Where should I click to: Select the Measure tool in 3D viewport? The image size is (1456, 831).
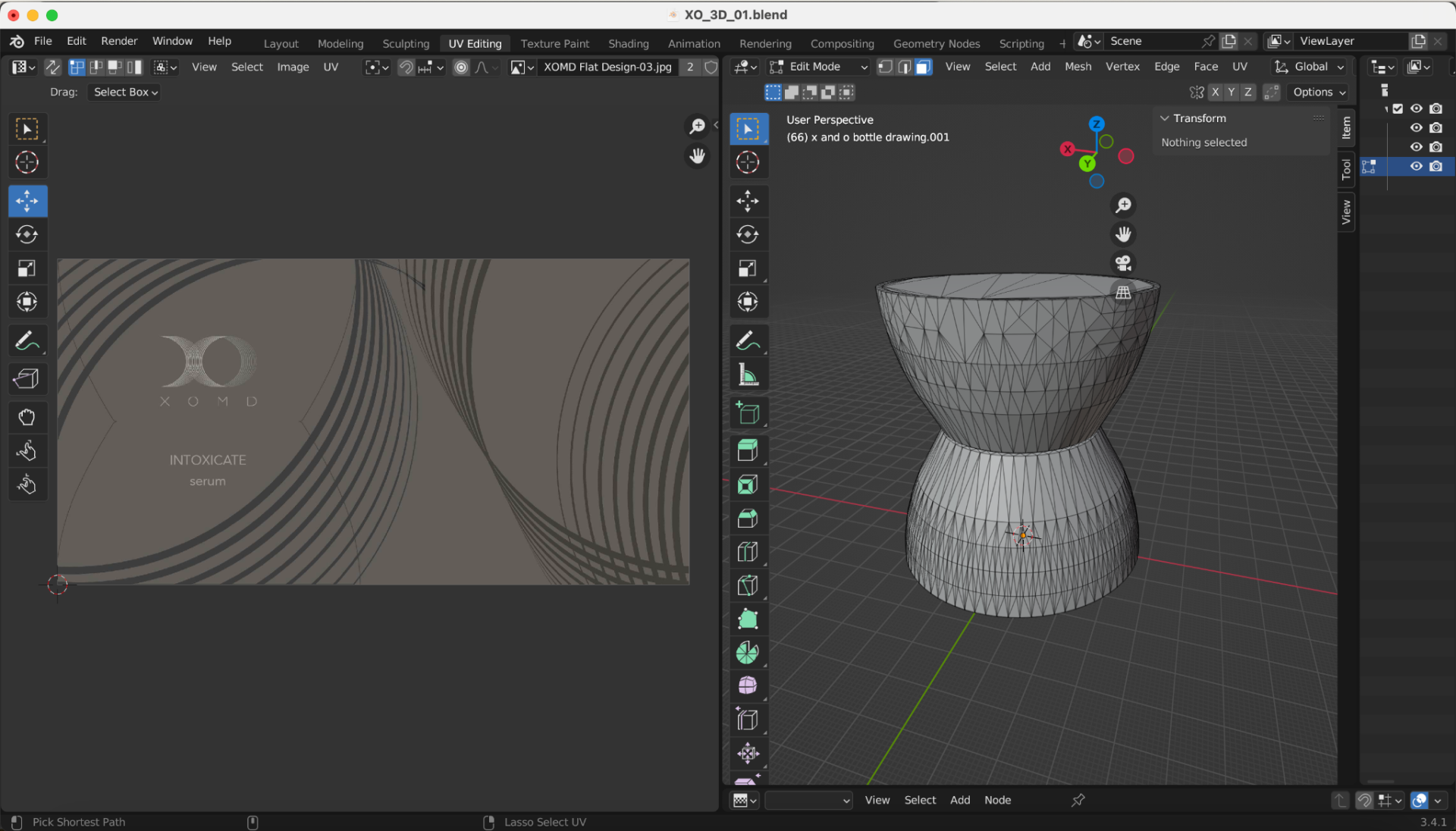pos(747,375)
